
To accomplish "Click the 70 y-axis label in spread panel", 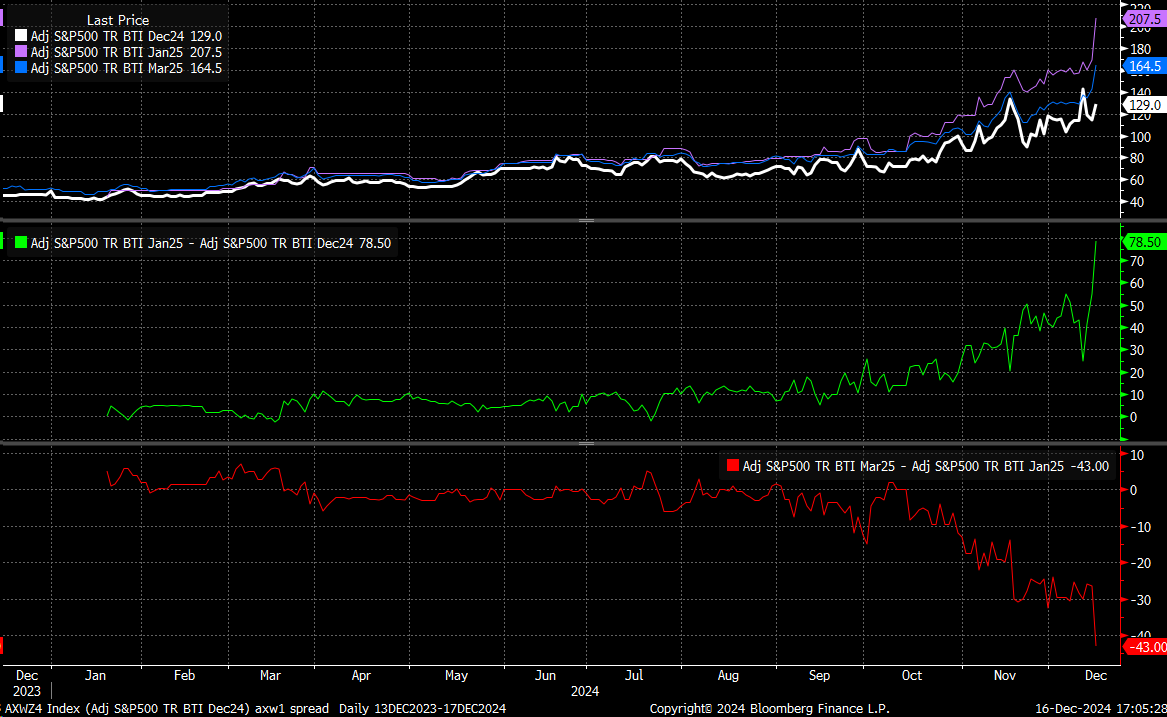I will [1137, 261].
